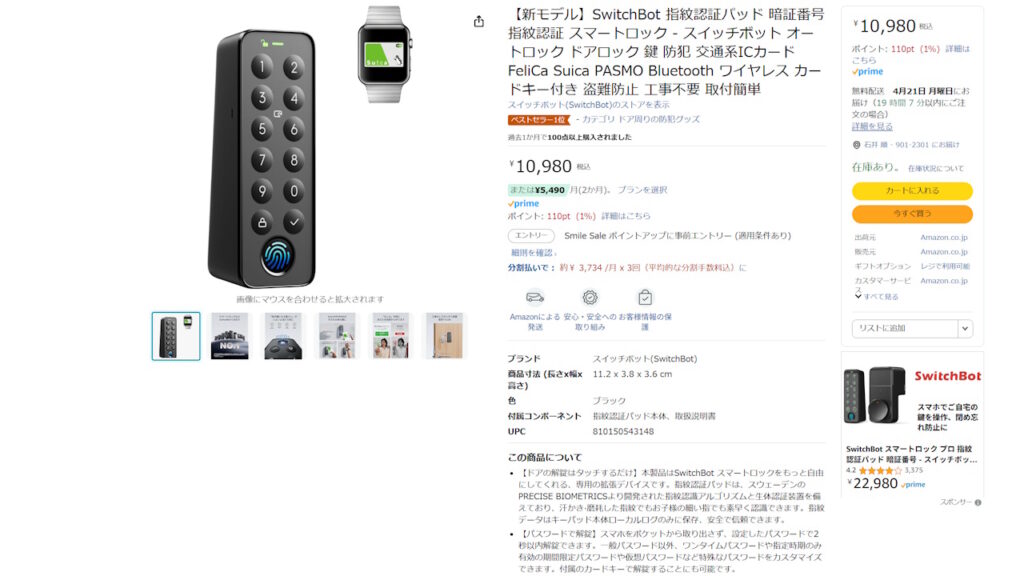
Task: Click the bestseller category link
Action: point(641,120)
